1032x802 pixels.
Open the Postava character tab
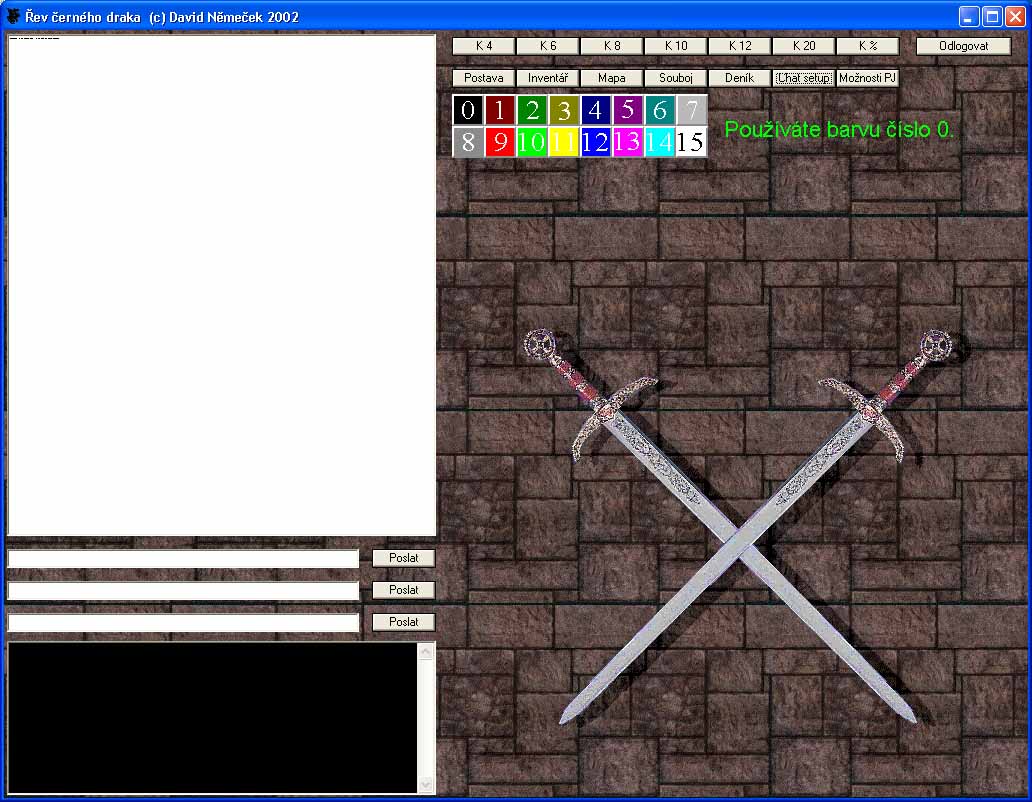(x=484, y=78)
